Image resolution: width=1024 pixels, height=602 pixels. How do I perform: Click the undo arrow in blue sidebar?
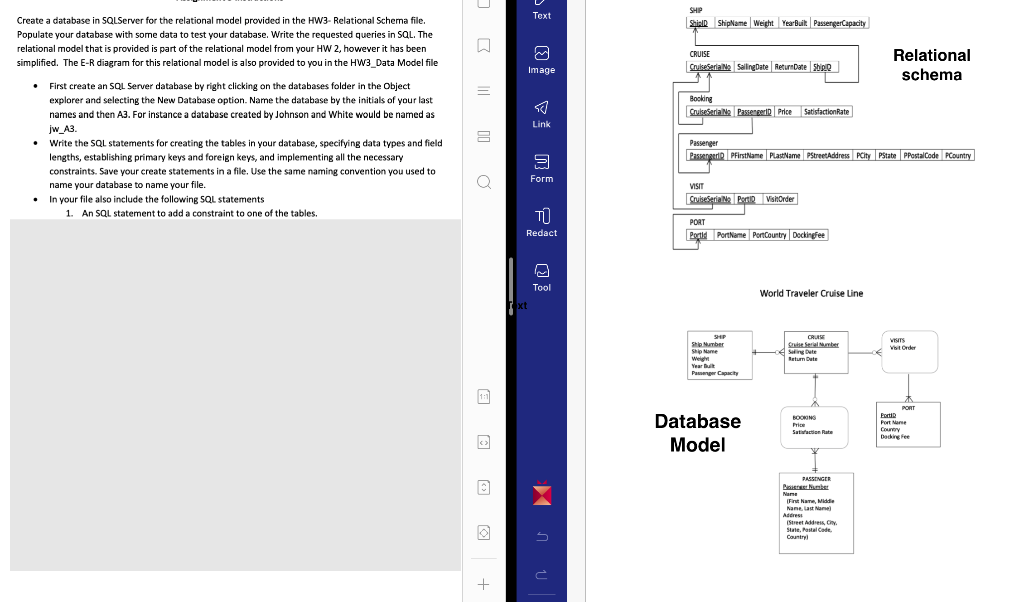542,537
